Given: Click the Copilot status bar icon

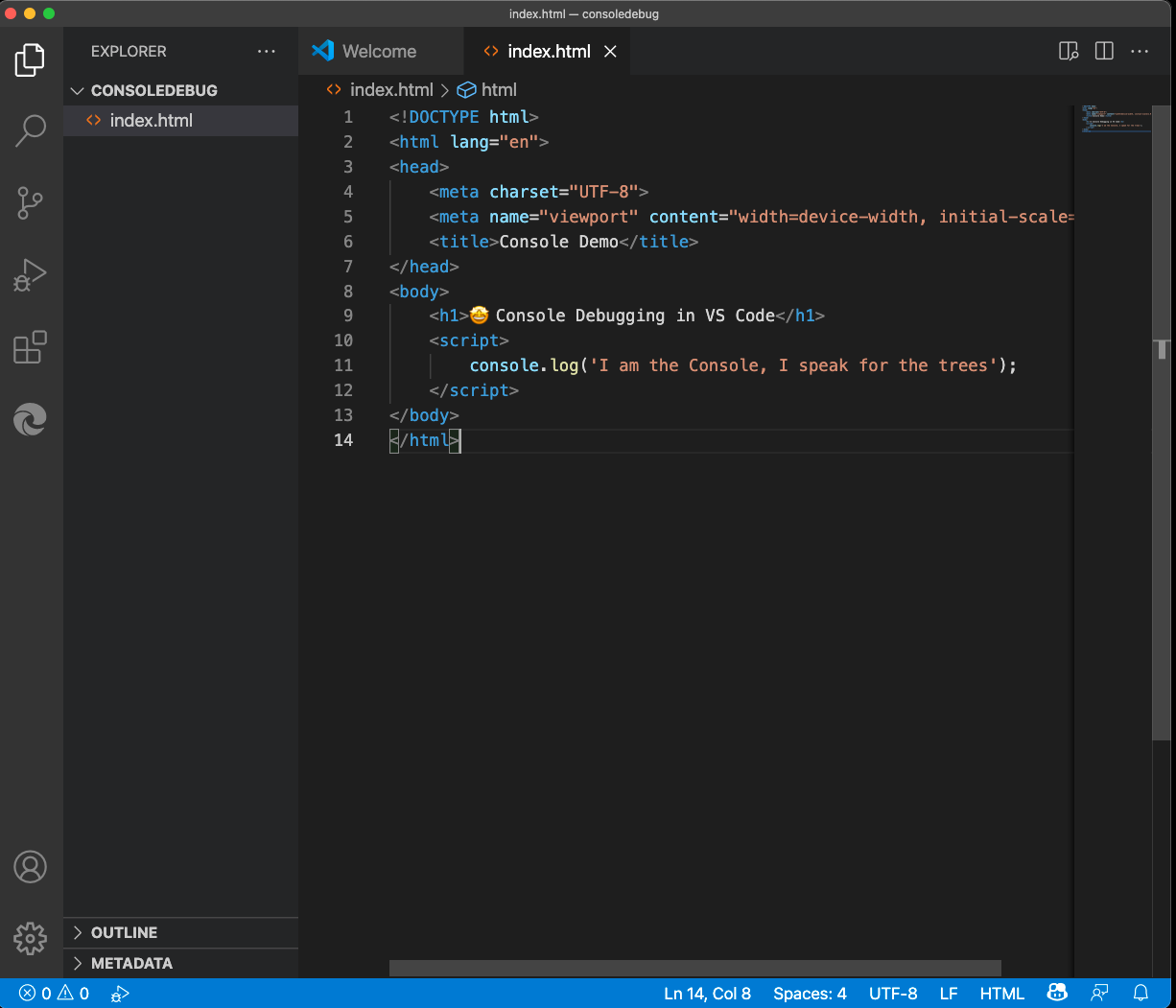Looking at the screenshot, I should point(1057,993).
